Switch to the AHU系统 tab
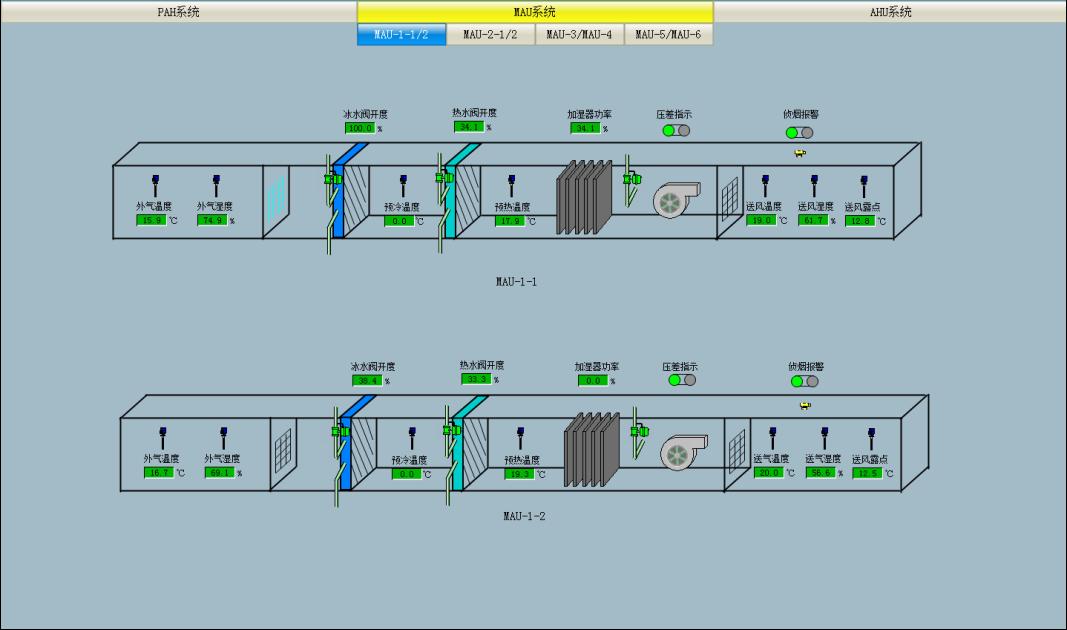Viewport: 1067px width, 630px height. pyautogui.click(x=890, y=12)
